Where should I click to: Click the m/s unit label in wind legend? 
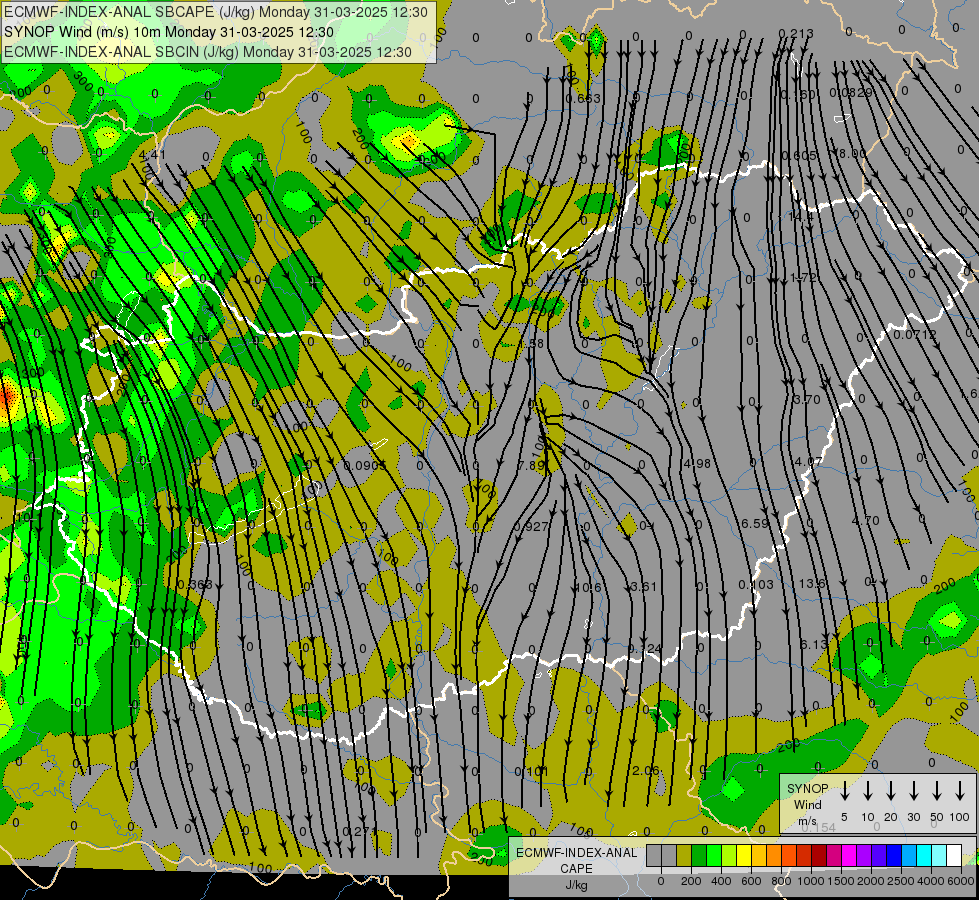pyautogui.click(x=807, y=821)
